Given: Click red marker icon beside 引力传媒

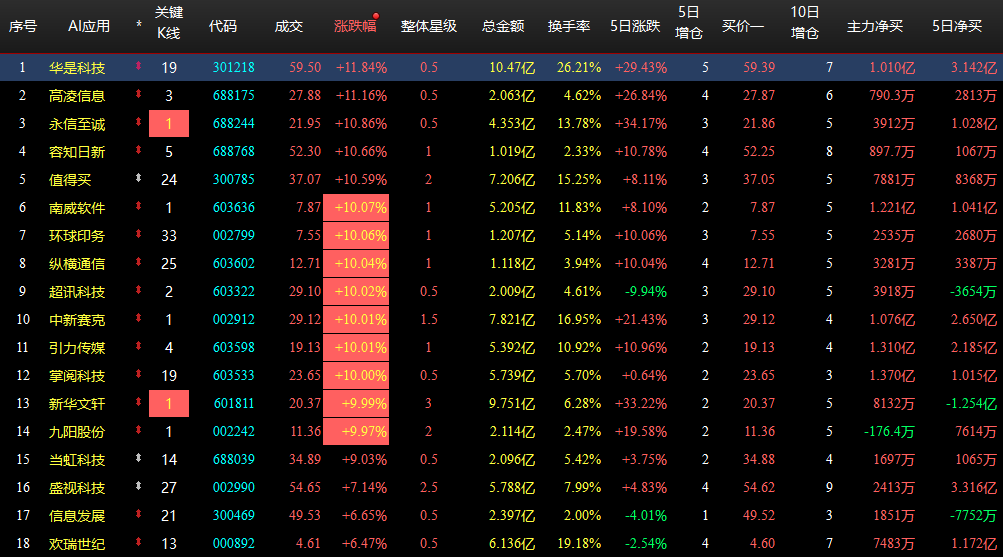Looking at the screenshot, I should [x=138, y=346].
